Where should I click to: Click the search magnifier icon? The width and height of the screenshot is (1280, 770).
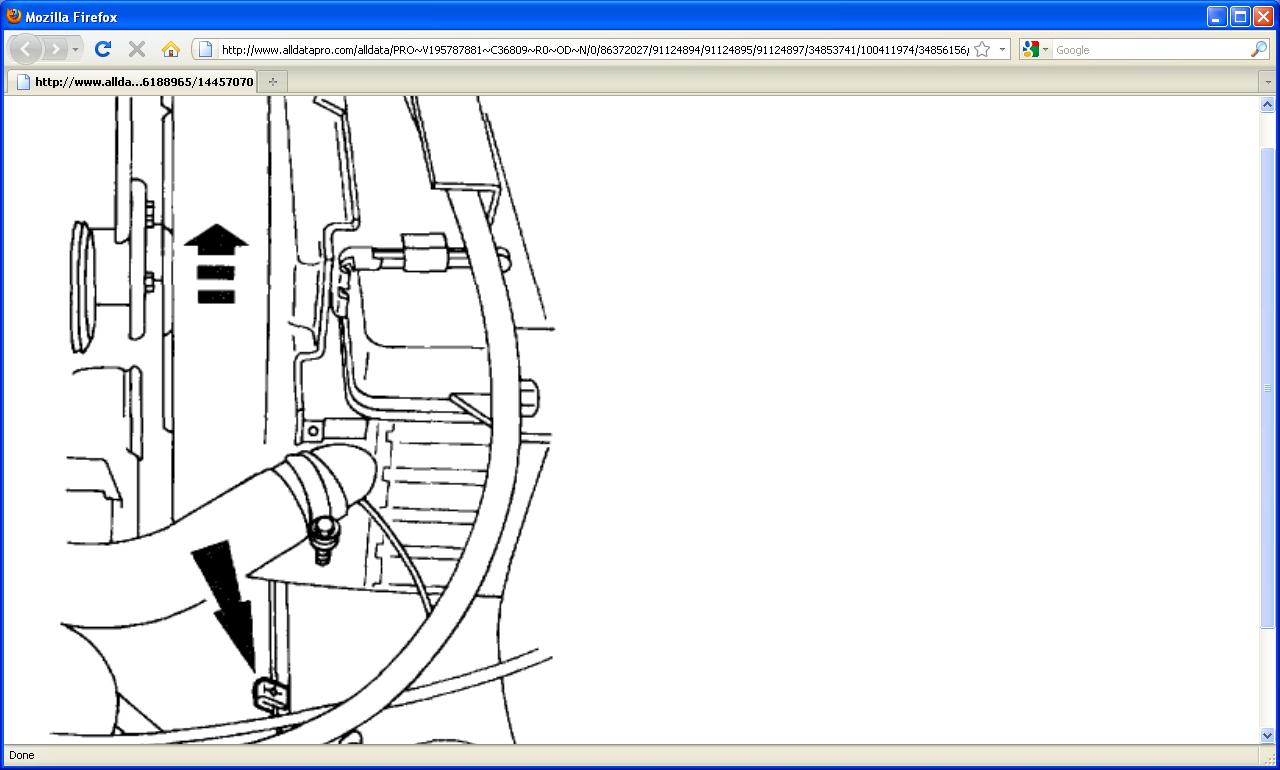tap(1259, 49)
